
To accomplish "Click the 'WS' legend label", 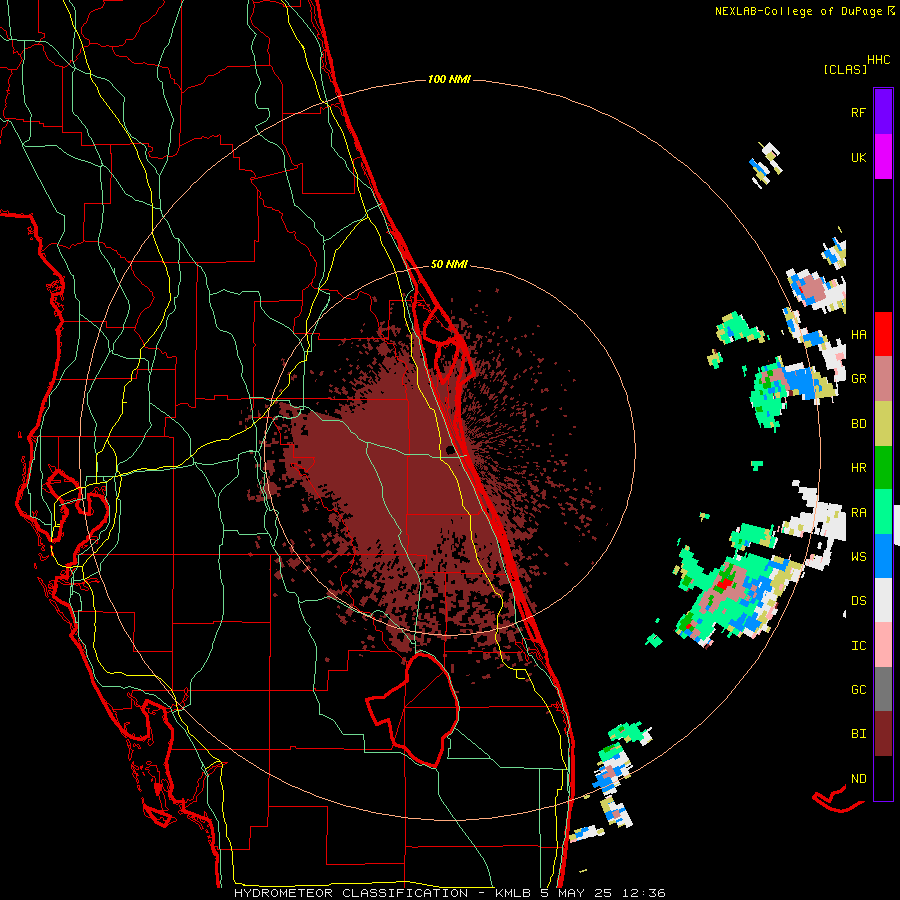I will [858, 557].
